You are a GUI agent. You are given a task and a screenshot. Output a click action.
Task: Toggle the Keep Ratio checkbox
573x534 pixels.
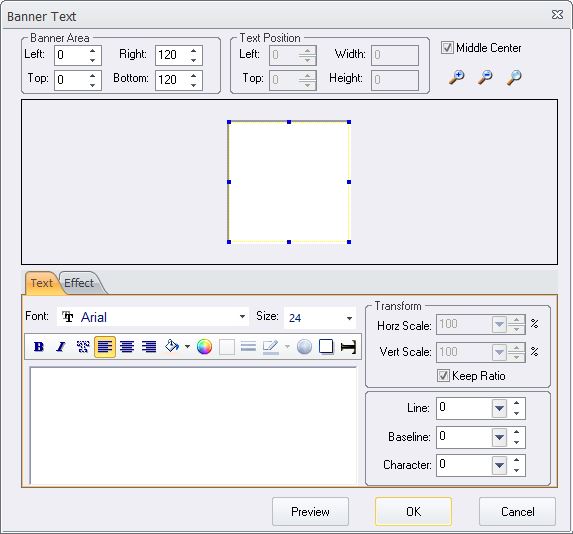[443, 375]
